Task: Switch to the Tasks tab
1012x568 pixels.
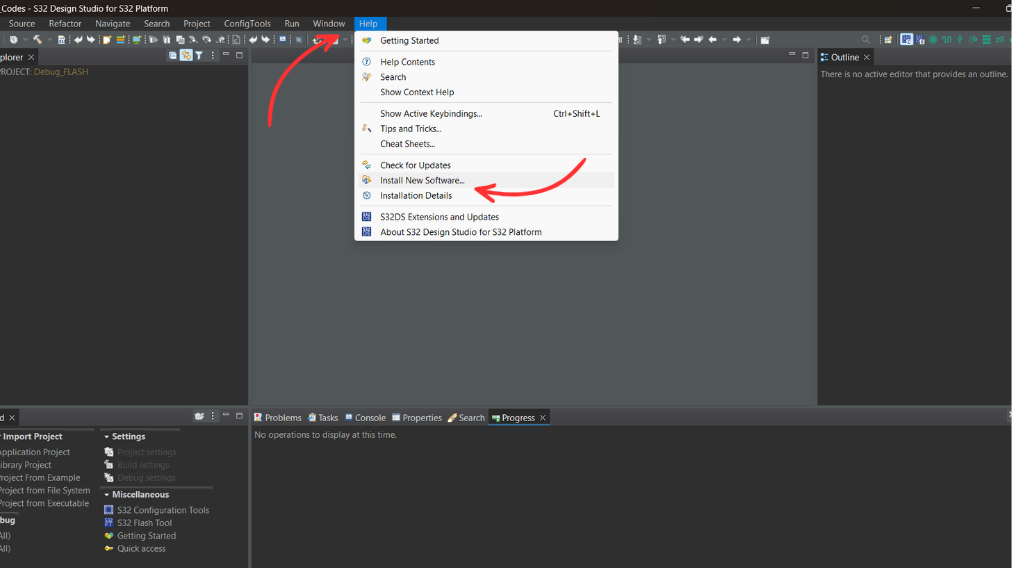Action: [323, 418]
